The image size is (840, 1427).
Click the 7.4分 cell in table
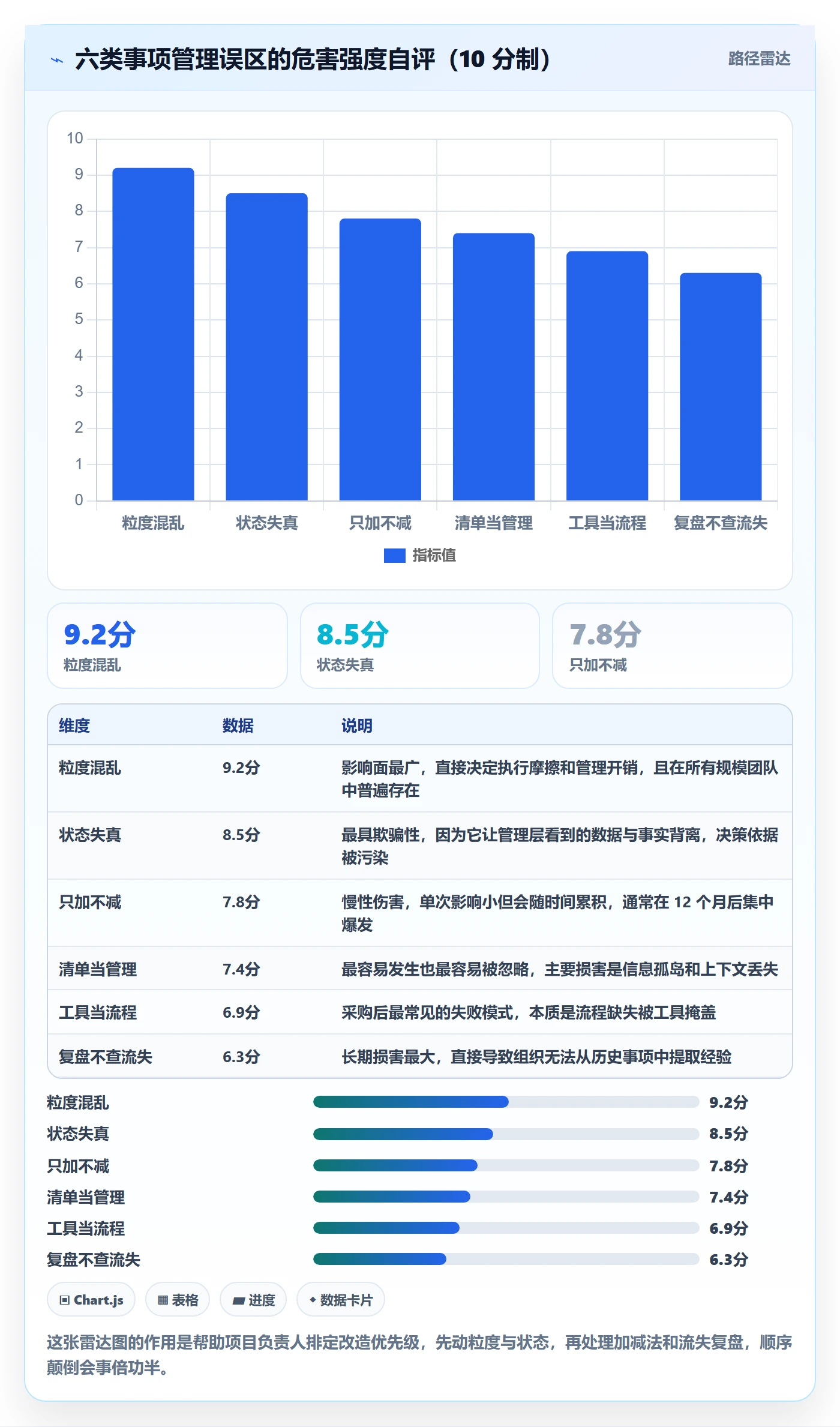(241, 969)
